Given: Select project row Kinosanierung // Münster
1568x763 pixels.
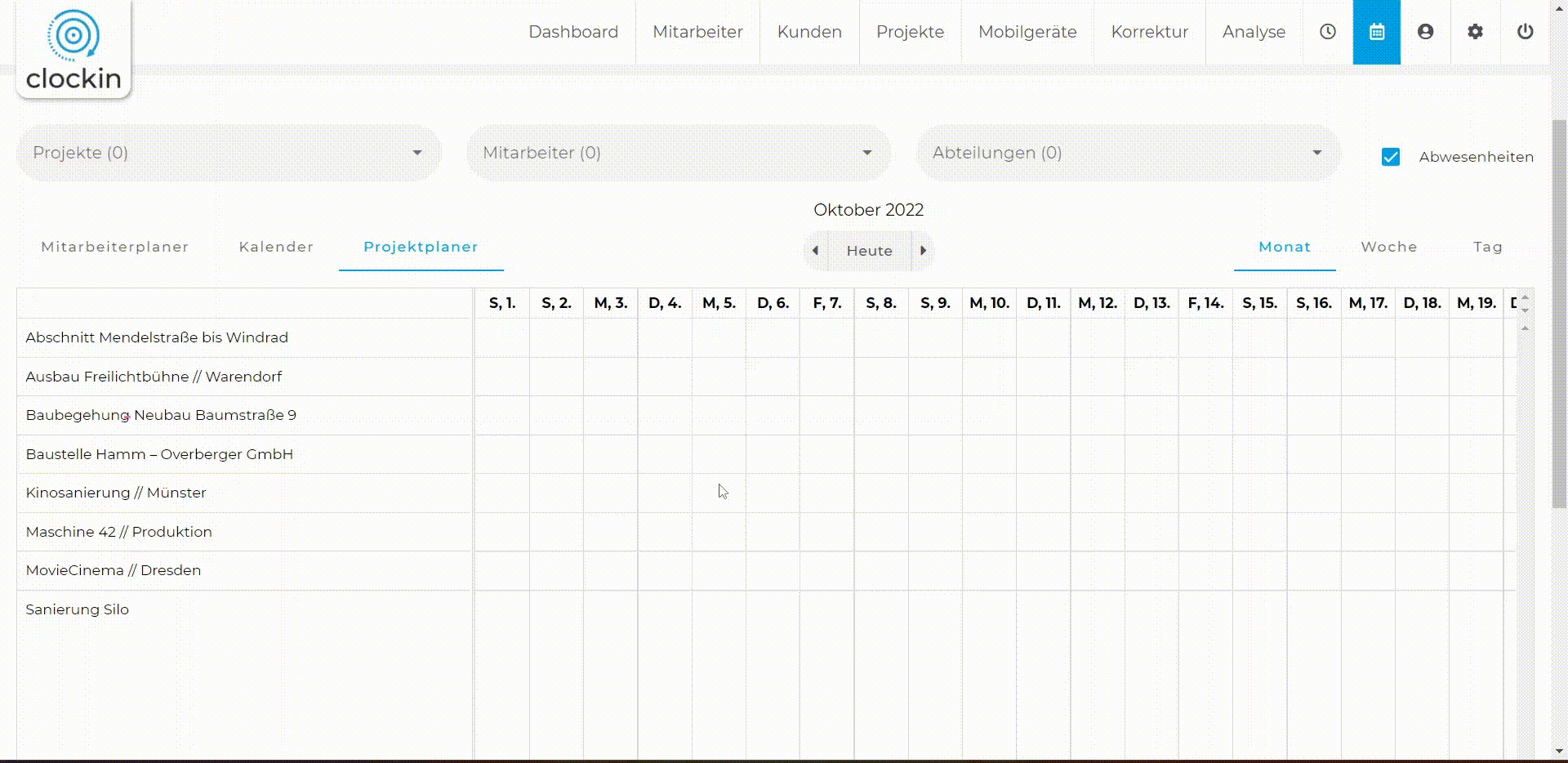Looking at the screenshot, I should 115,493.
